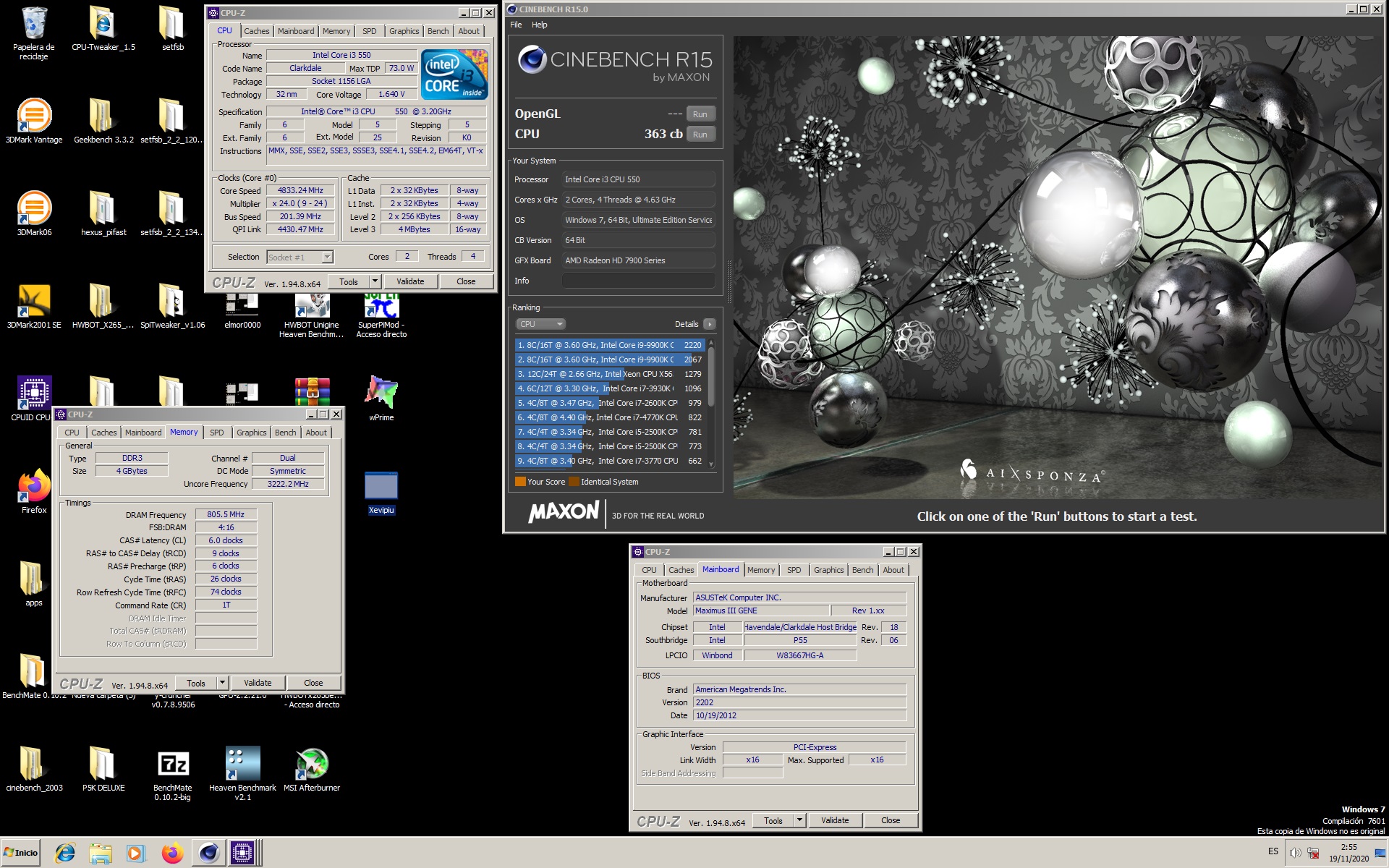Open Windows Media Player in the taskbar
This screenshot has width=1389, height=868.
[x=135, y=853]
